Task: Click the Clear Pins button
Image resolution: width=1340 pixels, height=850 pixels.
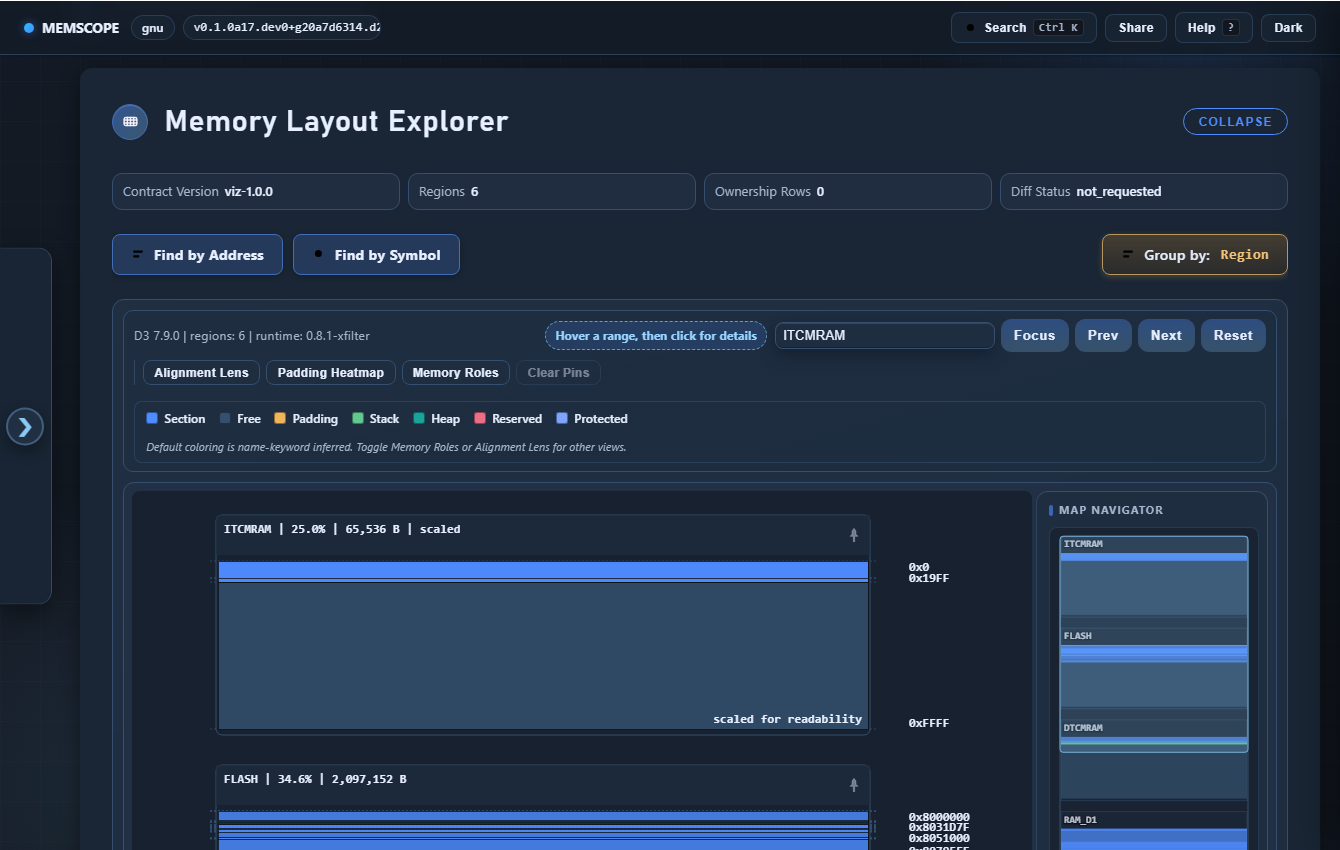Action: (x=558, y=373)
